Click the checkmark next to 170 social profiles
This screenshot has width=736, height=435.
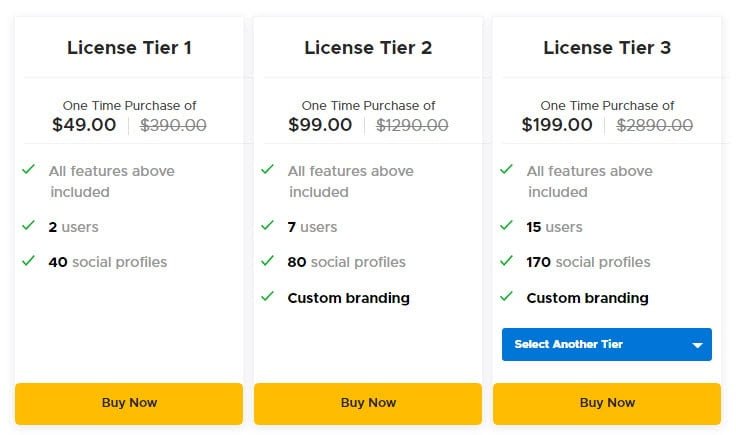click(506, 261)
